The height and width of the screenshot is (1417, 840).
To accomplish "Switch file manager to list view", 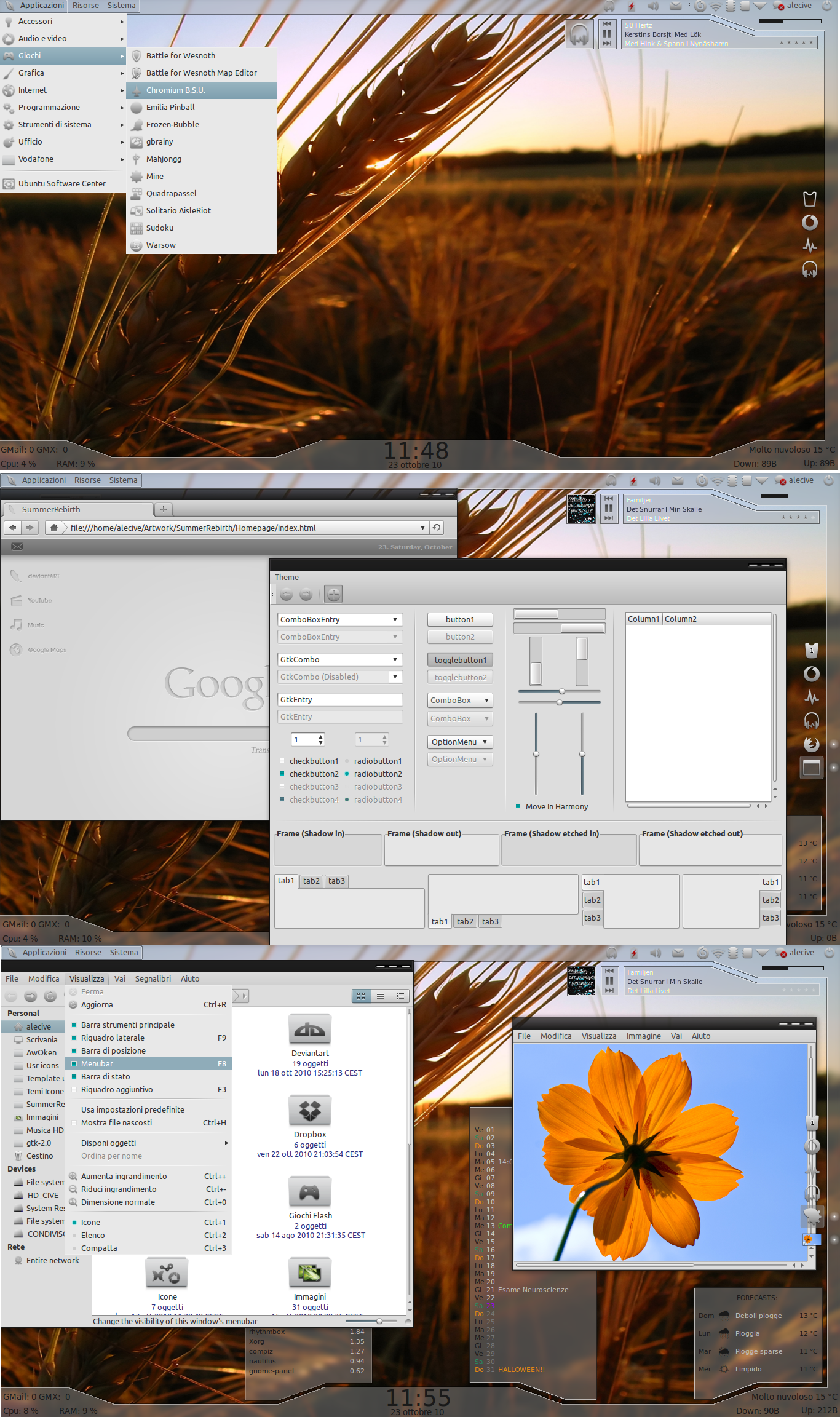I will 381,996.
